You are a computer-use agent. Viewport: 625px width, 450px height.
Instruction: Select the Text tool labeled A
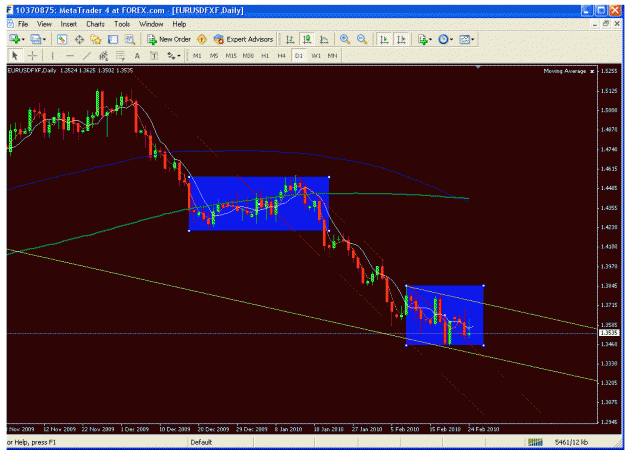[x=137, y=55]
